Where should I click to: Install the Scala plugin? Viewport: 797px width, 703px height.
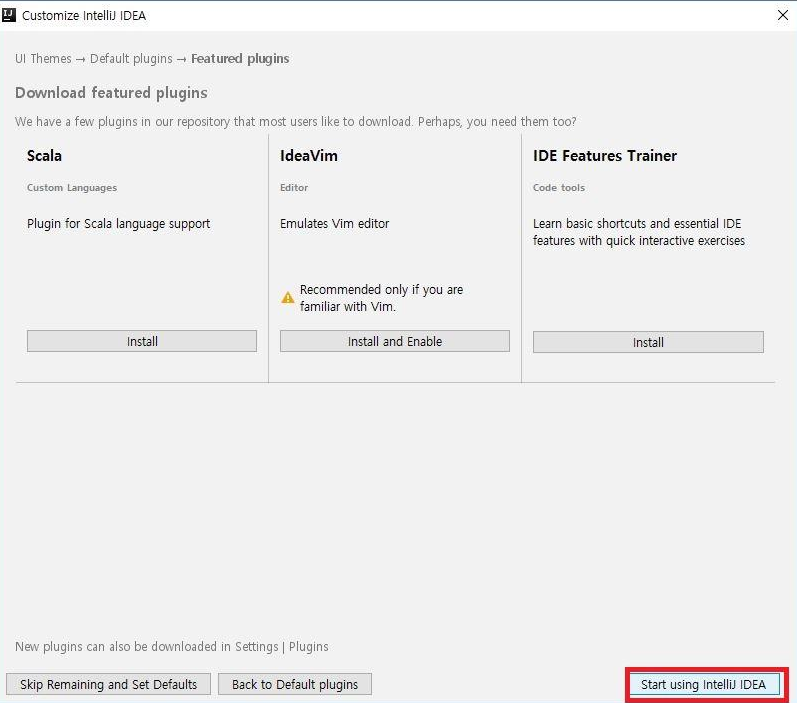pos(142,341)
